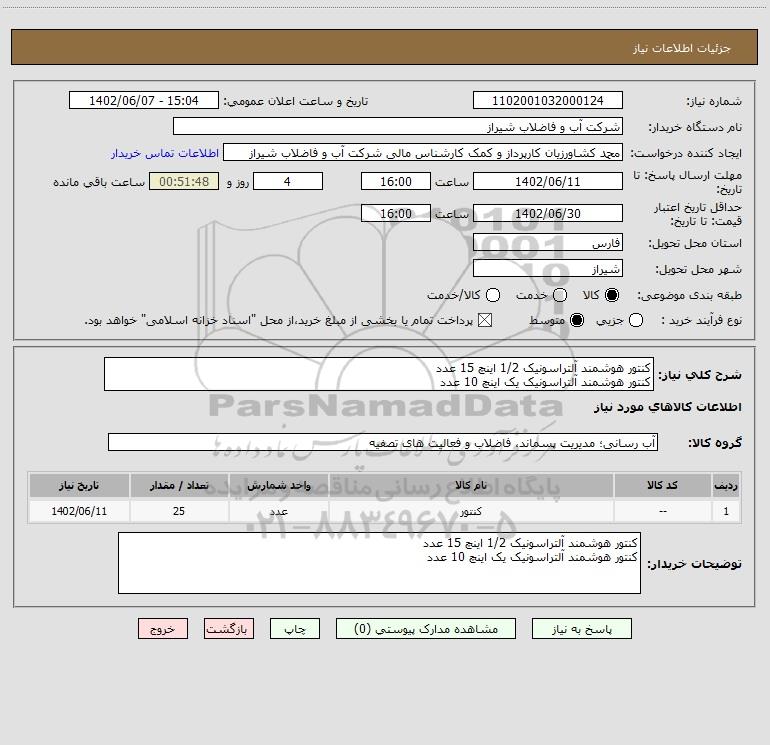Click the table date cell 1402/06/11
770x745 pixels.
pos(79,511)
